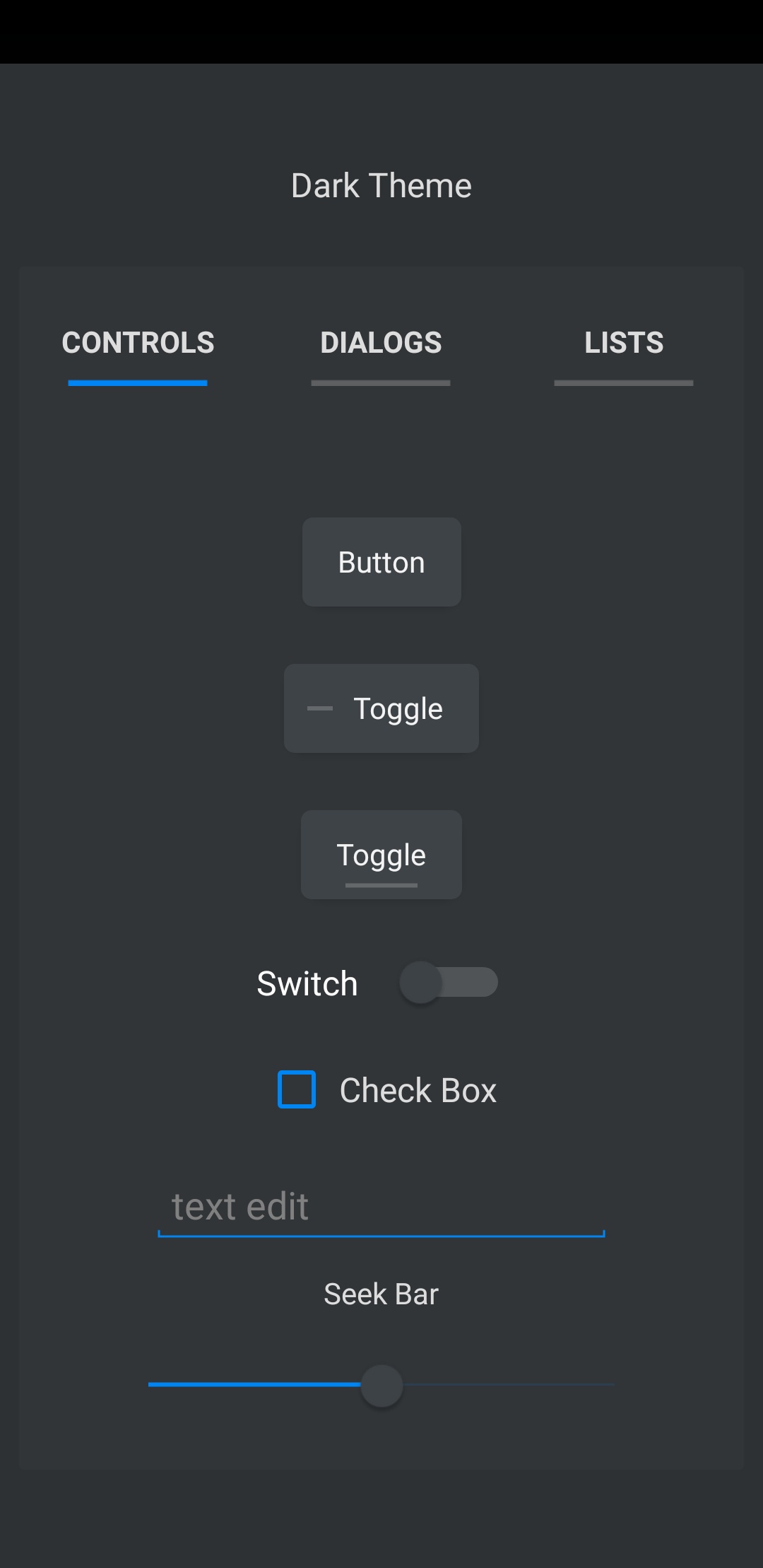
Task: Click the Toggle button with left dash indicator
Action: tap(381, 708)
